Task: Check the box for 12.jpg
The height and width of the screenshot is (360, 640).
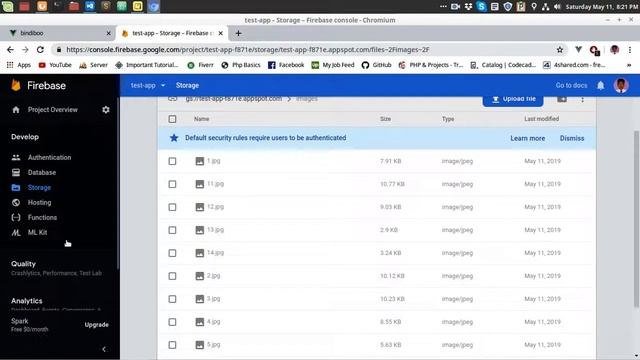Action: coord(172,207)
